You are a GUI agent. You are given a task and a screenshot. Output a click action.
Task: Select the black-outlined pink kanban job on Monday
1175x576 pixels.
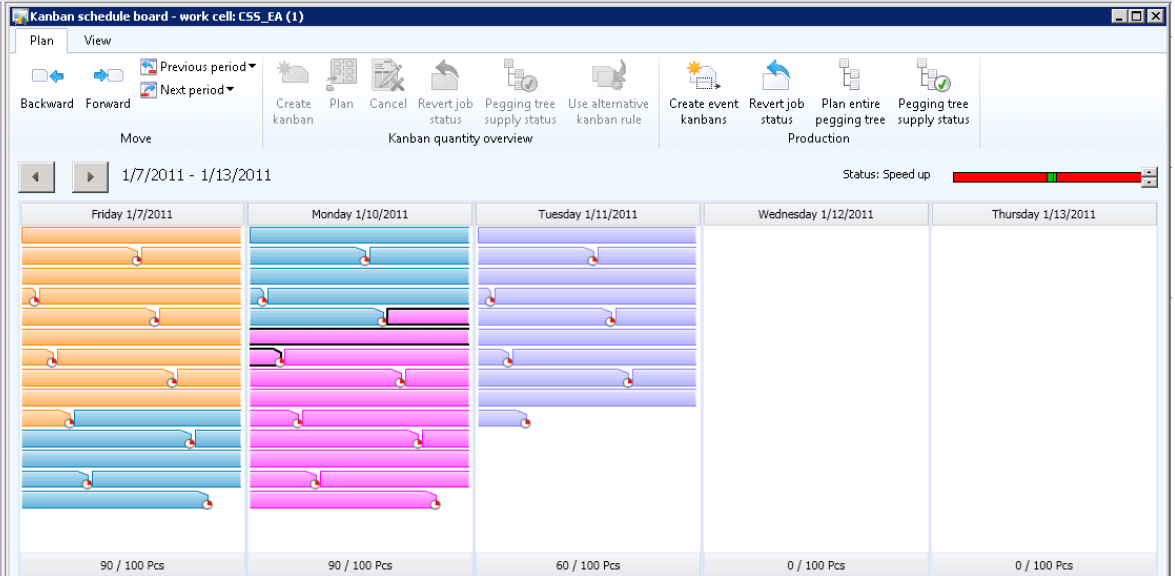pos(427,318)
